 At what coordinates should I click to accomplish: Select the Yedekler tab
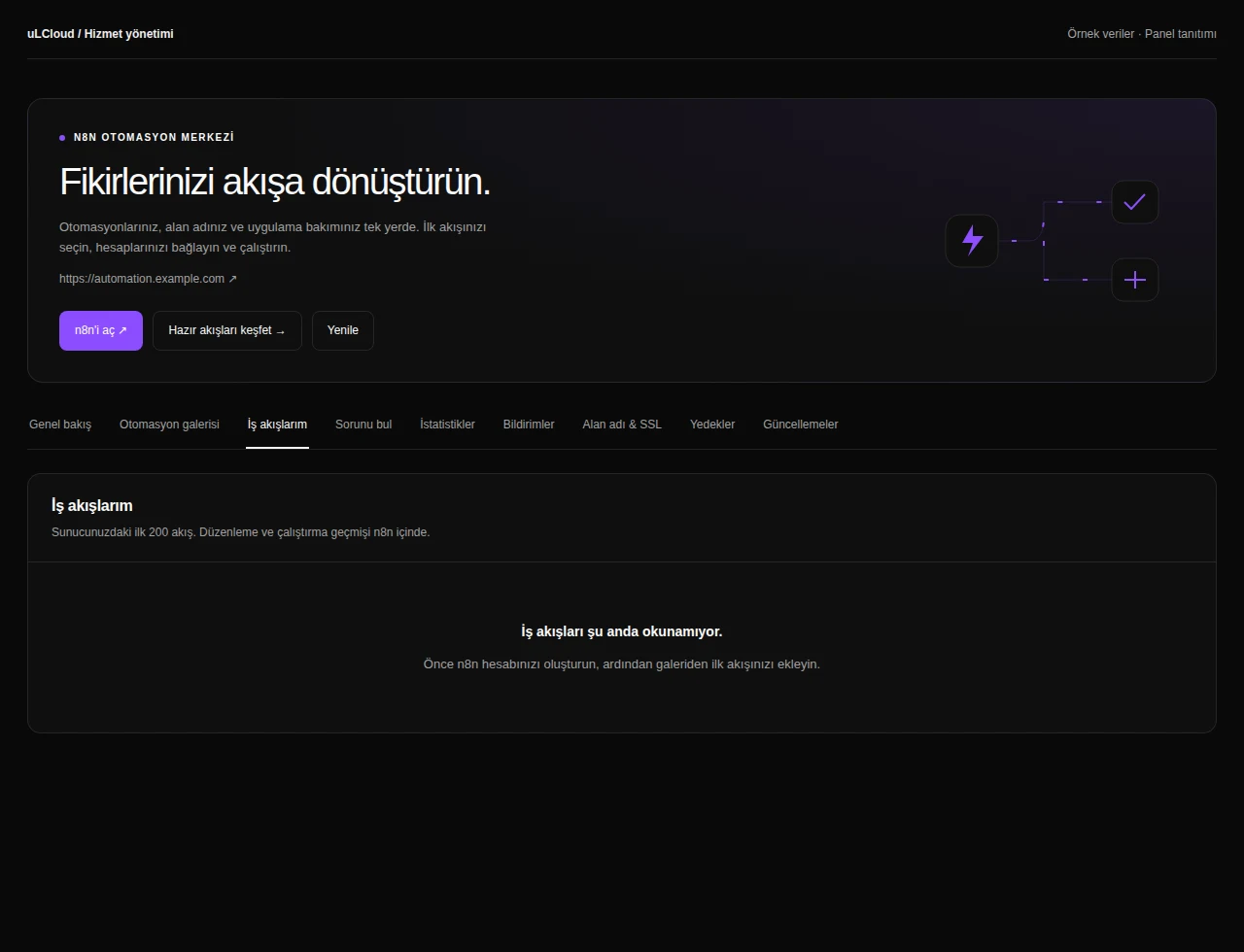coord(712,425)
